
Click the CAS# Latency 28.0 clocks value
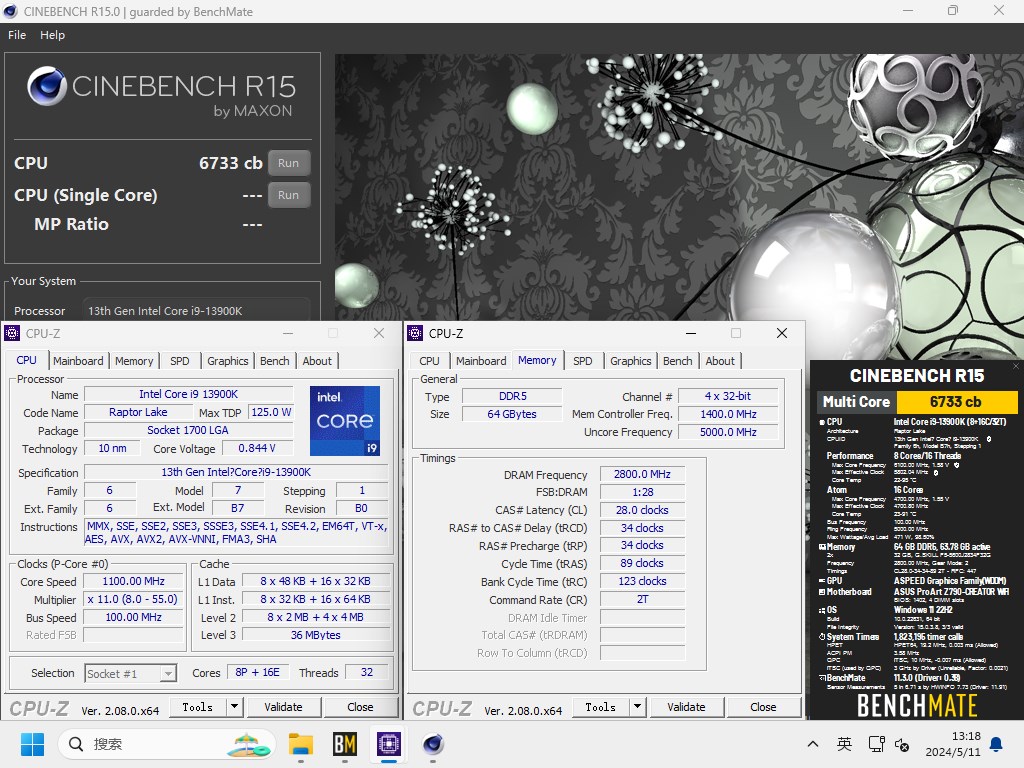coord(642,510)
